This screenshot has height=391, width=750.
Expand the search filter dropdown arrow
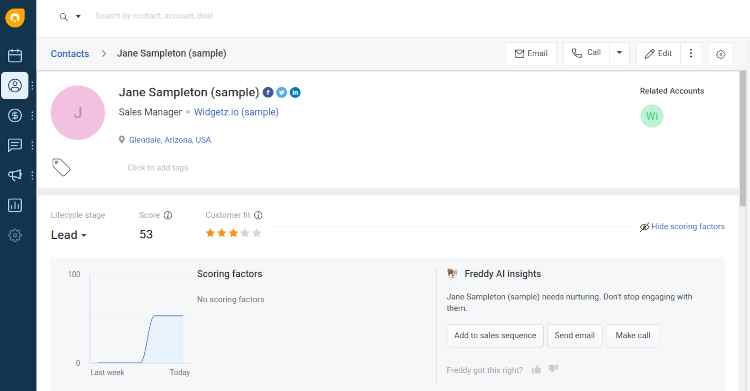tap(78, 16)
